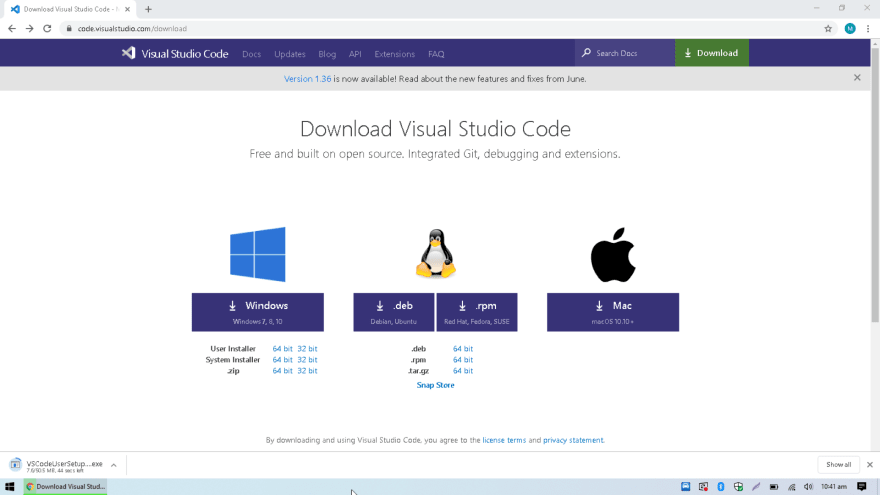The height and width of the screenshot is (495, 880).
Task: Click Linux .rpm 64 bit link
Action: point(463,360)
